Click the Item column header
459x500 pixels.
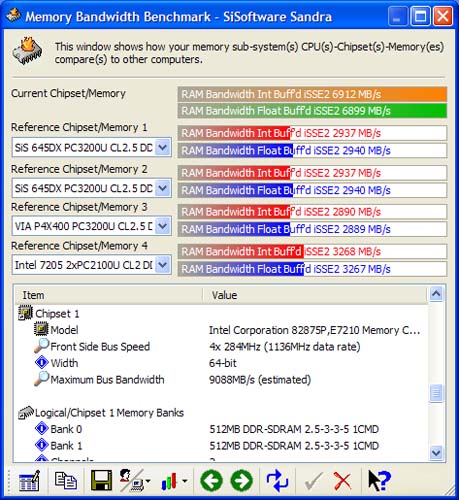point(109,295)
